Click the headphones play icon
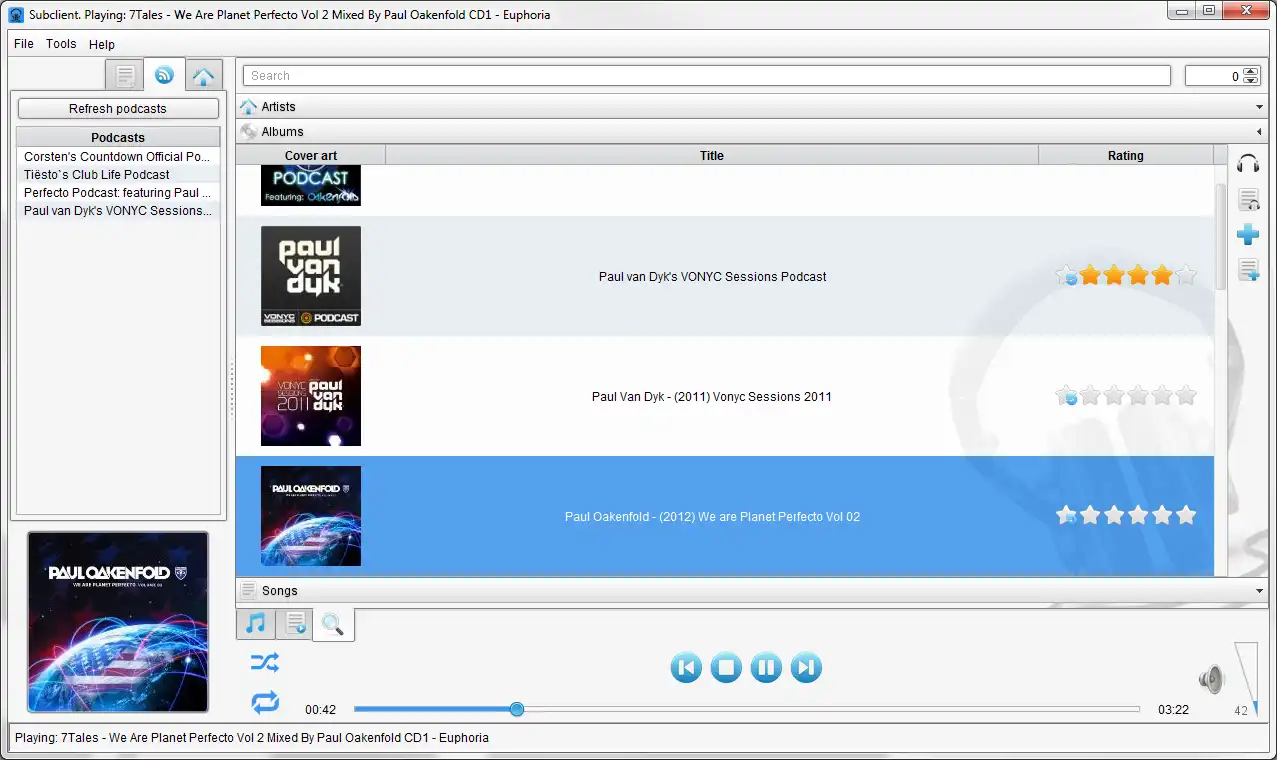The width and height of the screenshot is (1277, 760). click(x=1248, y=164)
